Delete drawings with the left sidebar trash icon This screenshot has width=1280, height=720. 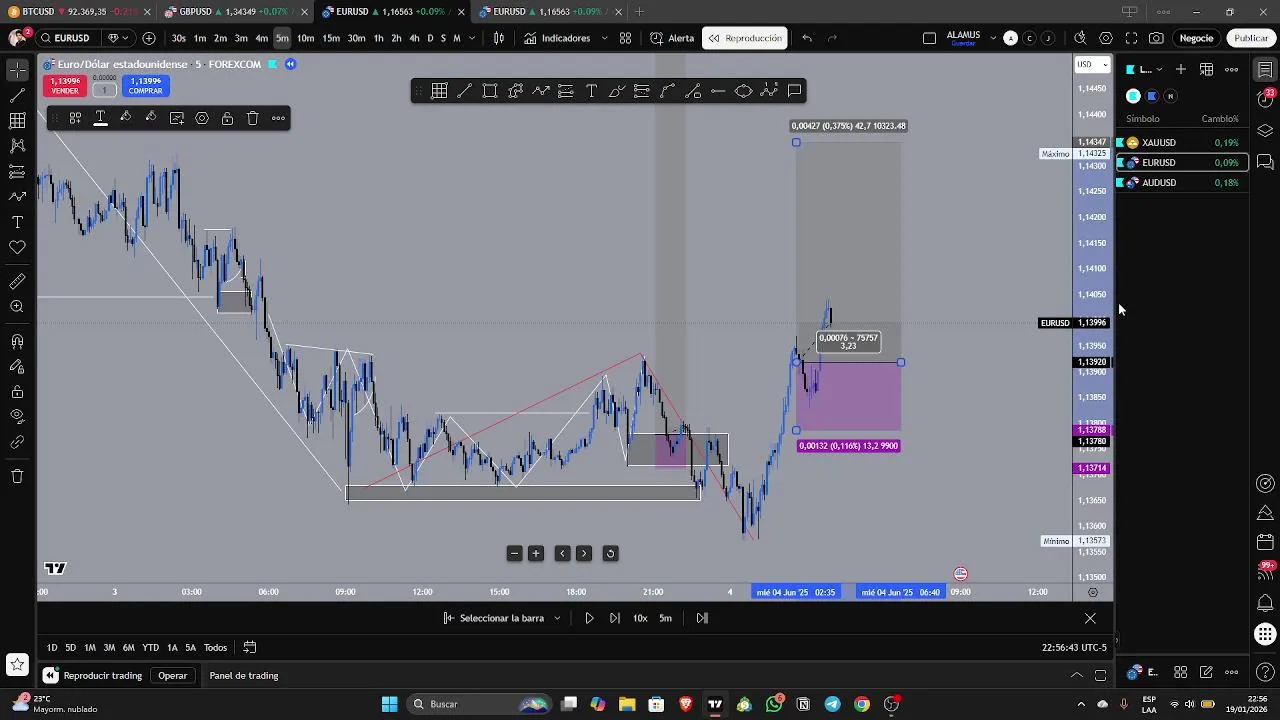[x=17, y=476]
